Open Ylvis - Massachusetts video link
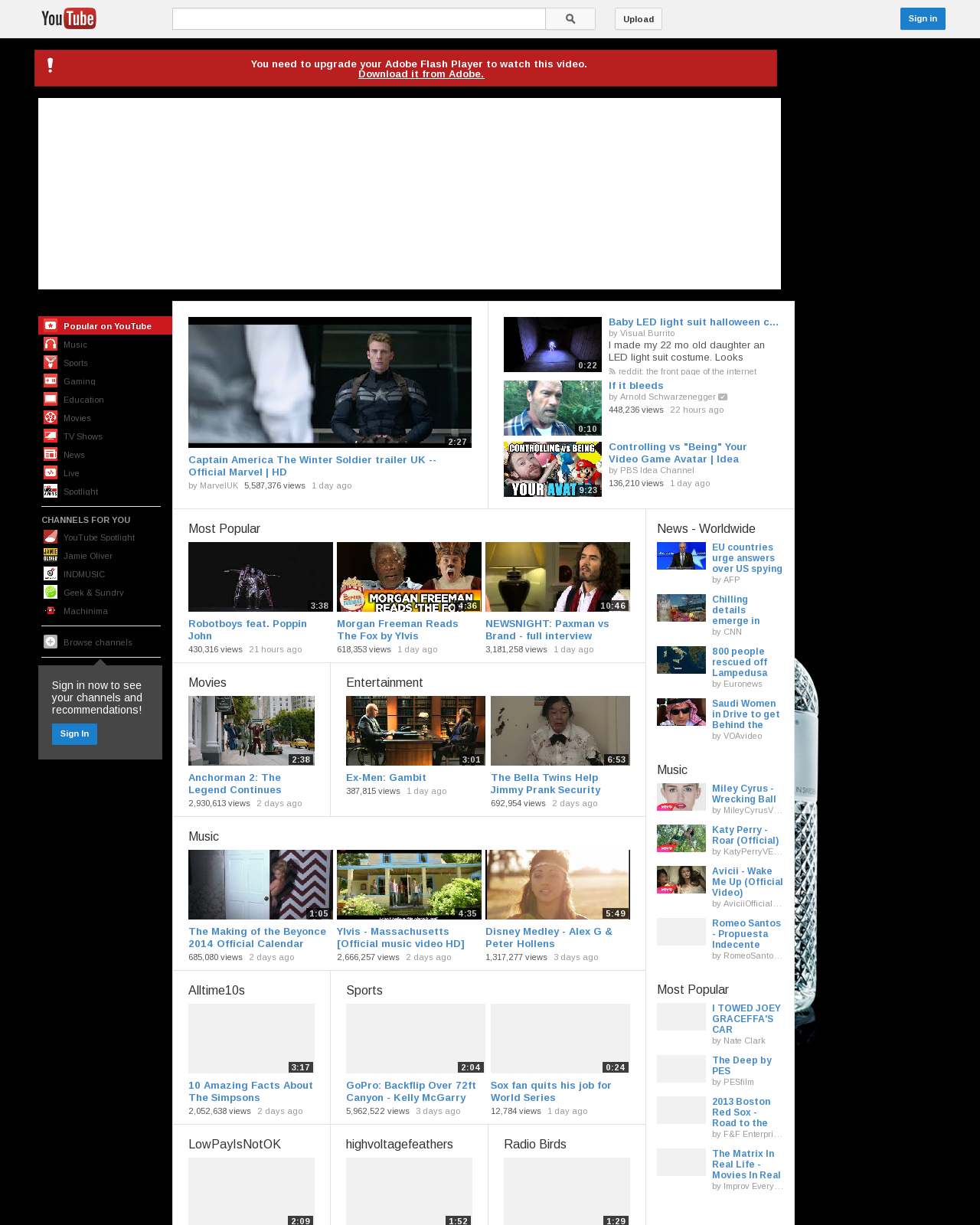Image resolution: width=980 pixels, height=1225 pixels. (400, 937)
